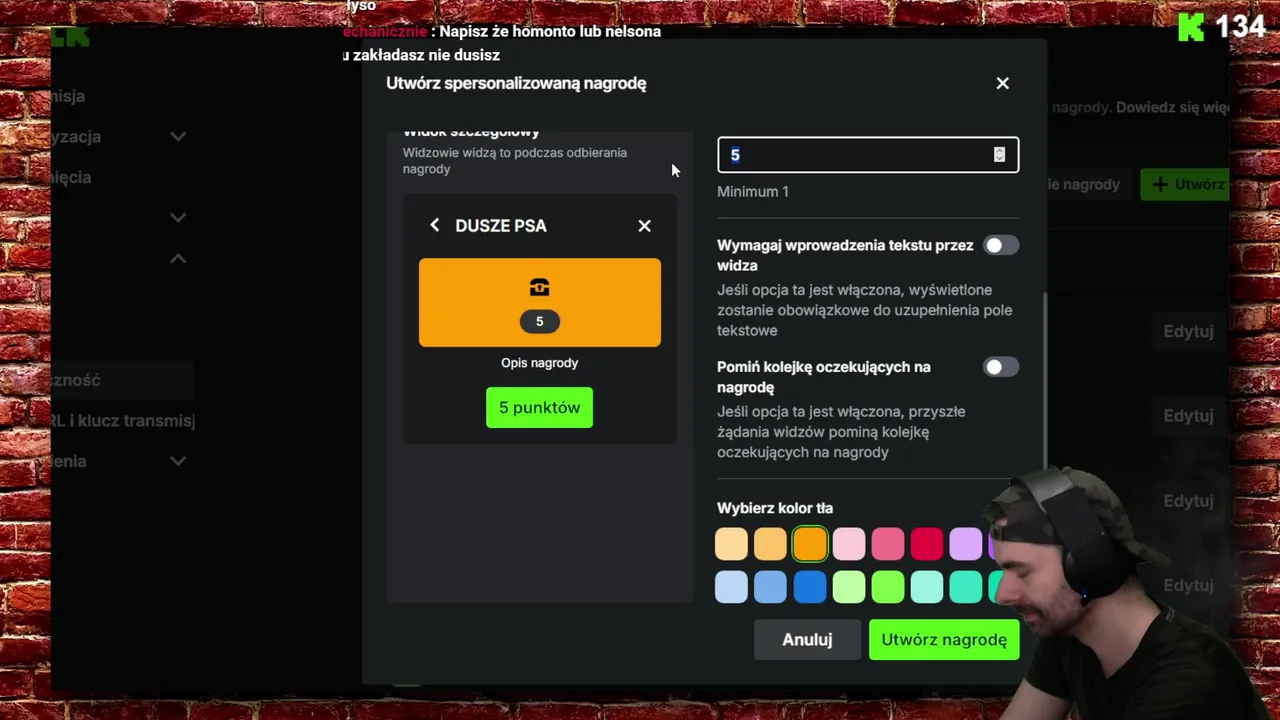Screen dimensions: 1280x720
Task: Click chat message 'Napisz że homonto lub nelsona'
Action: tap(550, 31)
